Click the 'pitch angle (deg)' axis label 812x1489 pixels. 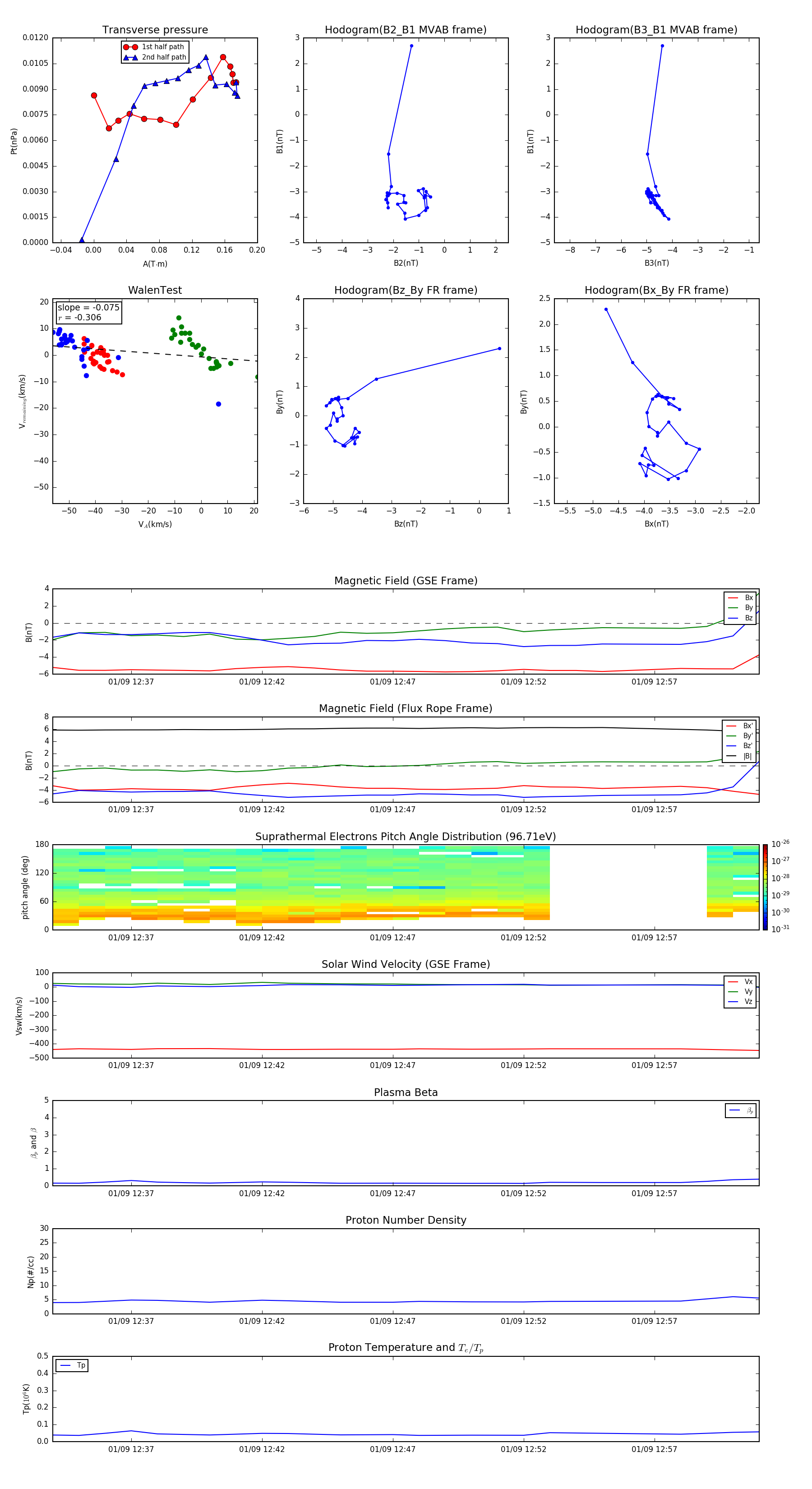[25, 887]
